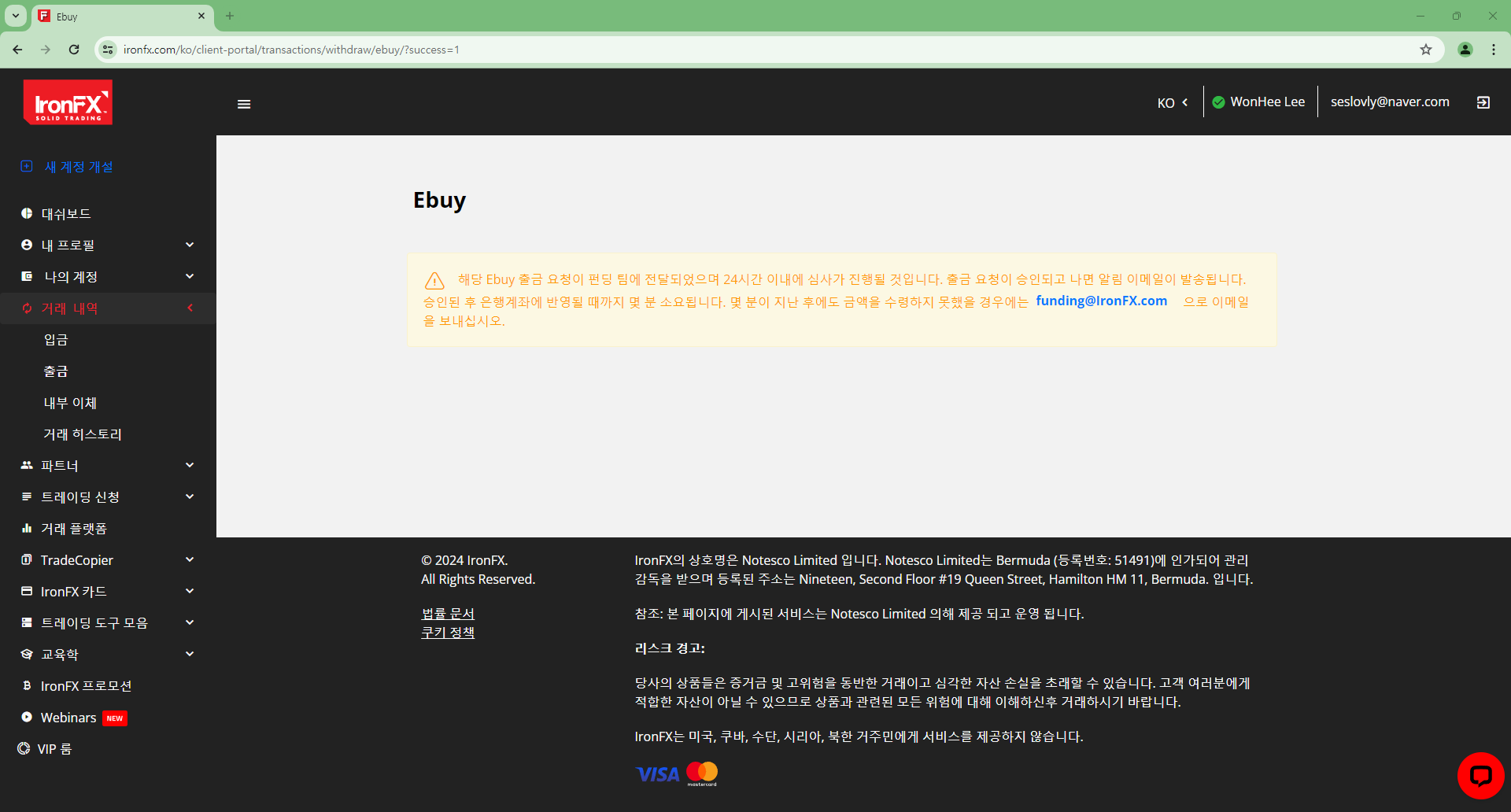1511x812 pixels.
Task: Click the 새 계정 개설 plus icon
Action: [26, 166]
